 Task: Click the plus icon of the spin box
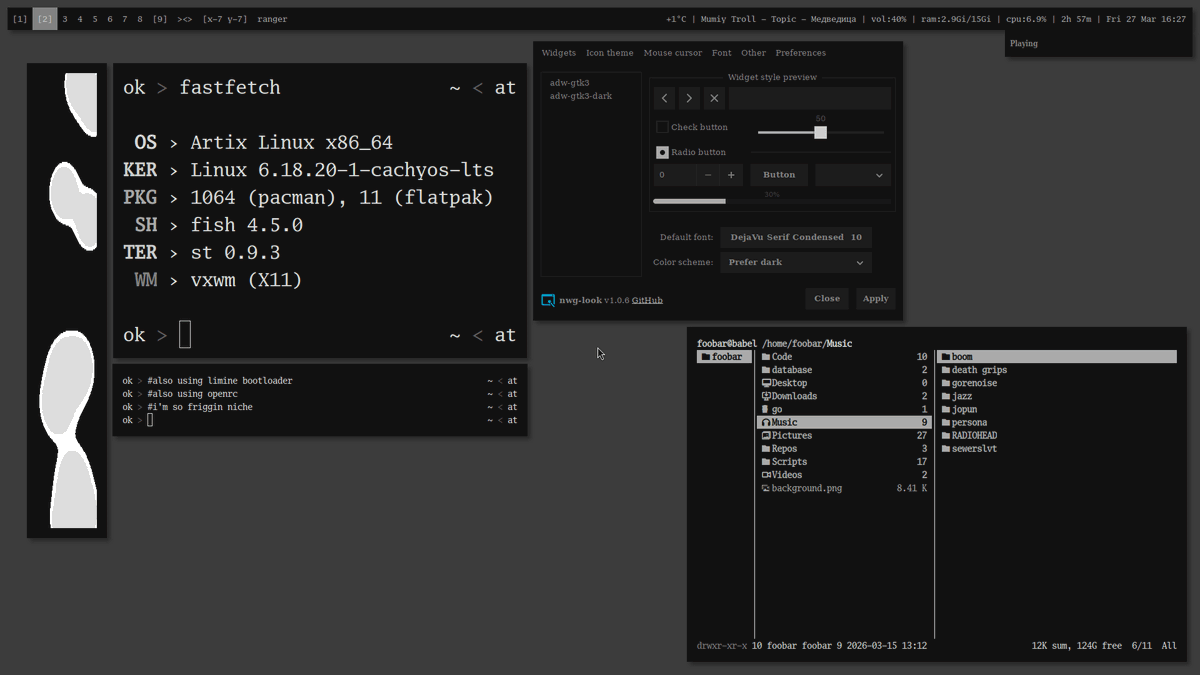click(731, 175)
